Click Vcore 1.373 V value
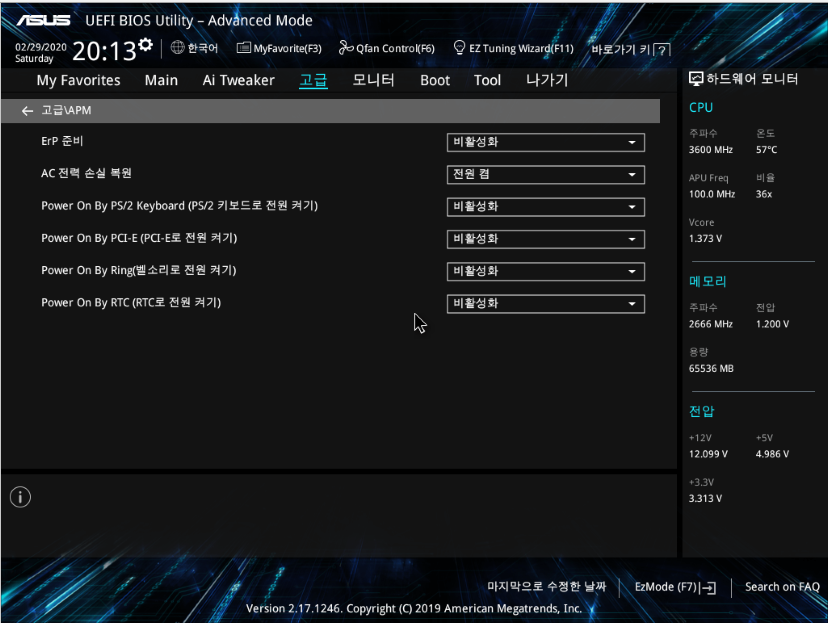The height and width of the screenshot is (623, 828). tap(705, 239)
